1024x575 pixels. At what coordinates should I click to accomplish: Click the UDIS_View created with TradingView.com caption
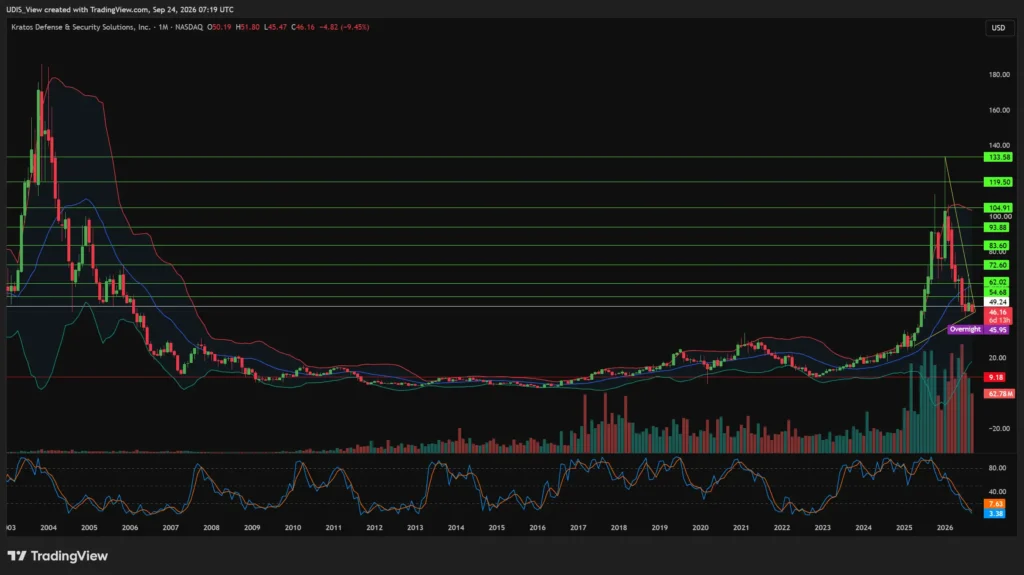120,10
